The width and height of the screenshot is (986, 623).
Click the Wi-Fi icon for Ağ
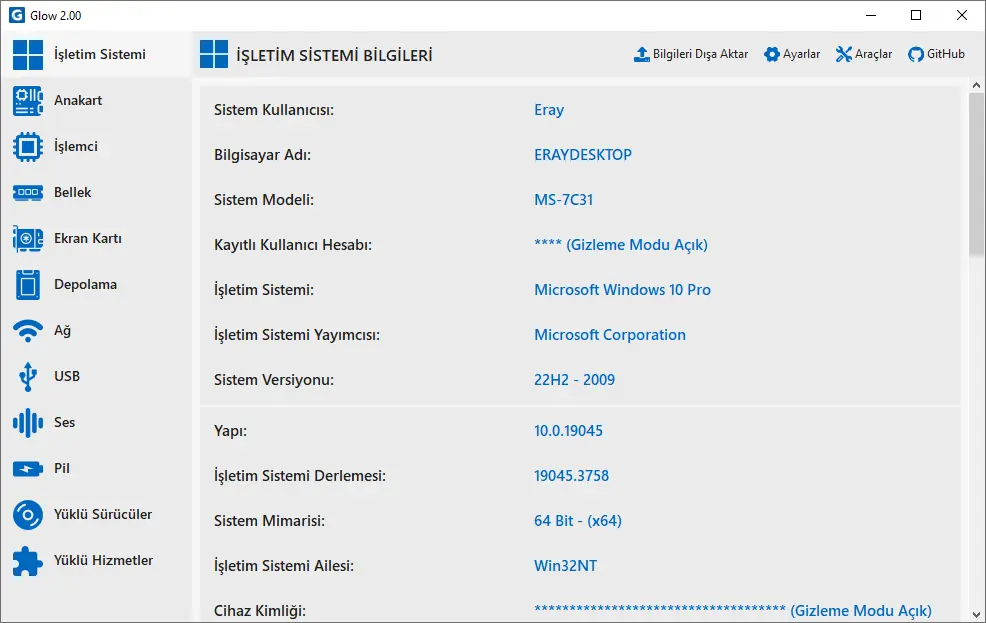coord(28,331)
